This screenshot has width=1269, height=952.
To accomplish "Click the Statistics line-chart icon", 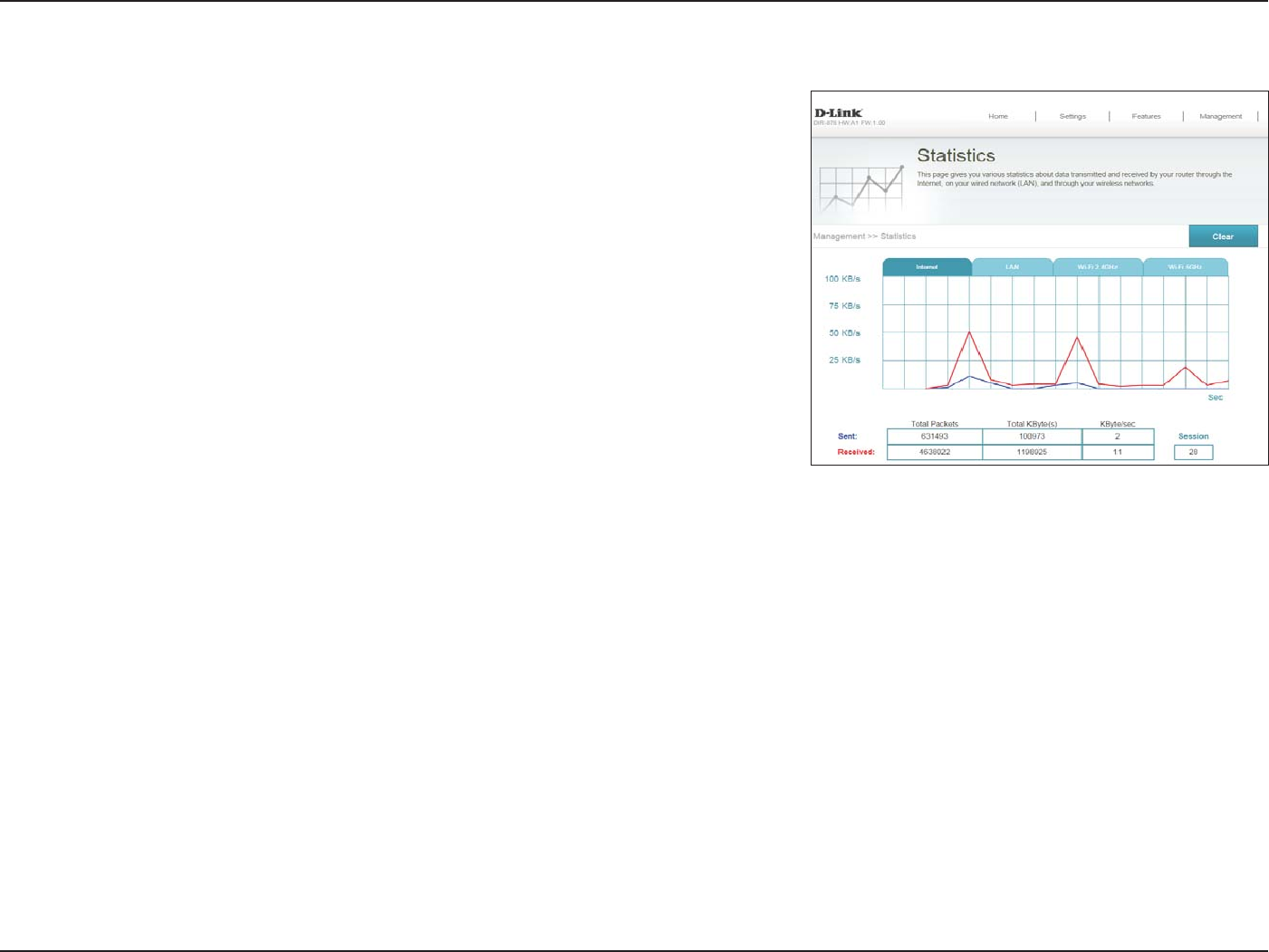I will pos(861,188).
